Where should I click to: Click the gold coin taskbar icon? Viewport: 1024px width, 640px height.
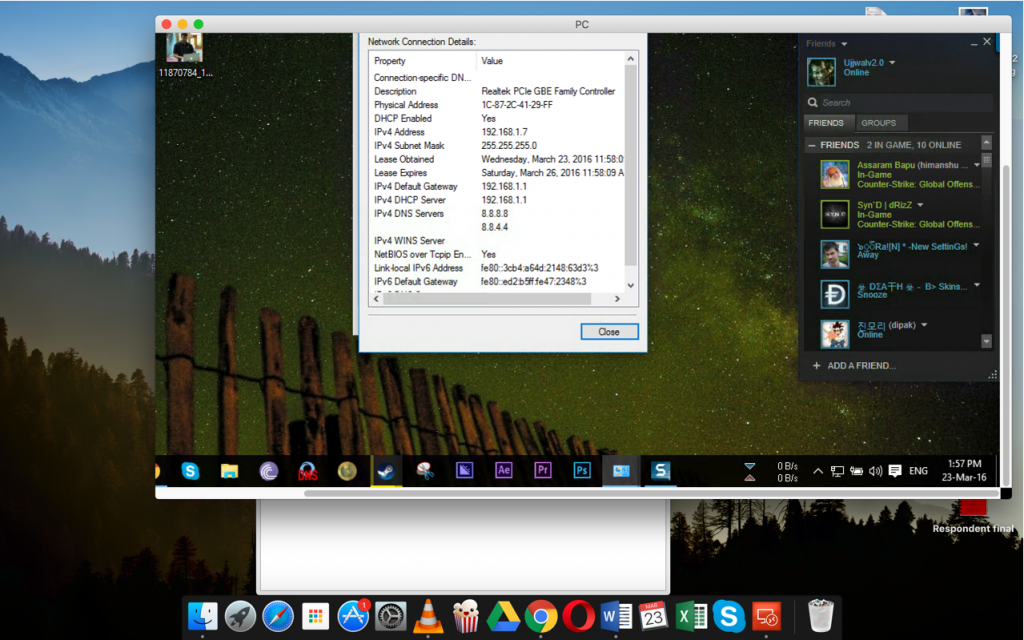pyautogui.click(x=347, y=471)
